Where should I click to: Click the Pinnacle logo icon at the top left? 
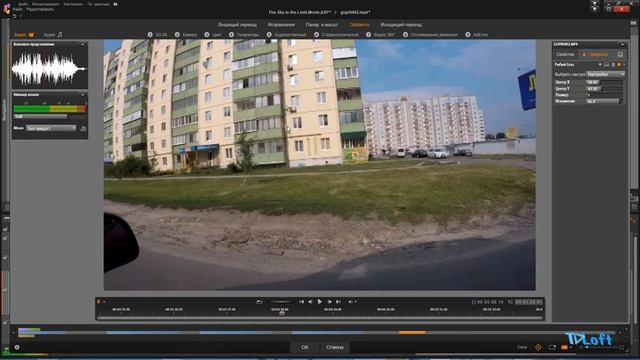(x=6, y=9)
